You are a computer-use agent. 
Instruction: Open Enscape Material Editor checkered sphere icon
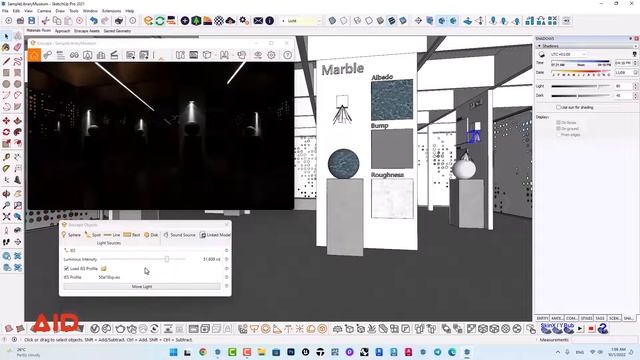[219, 20]
